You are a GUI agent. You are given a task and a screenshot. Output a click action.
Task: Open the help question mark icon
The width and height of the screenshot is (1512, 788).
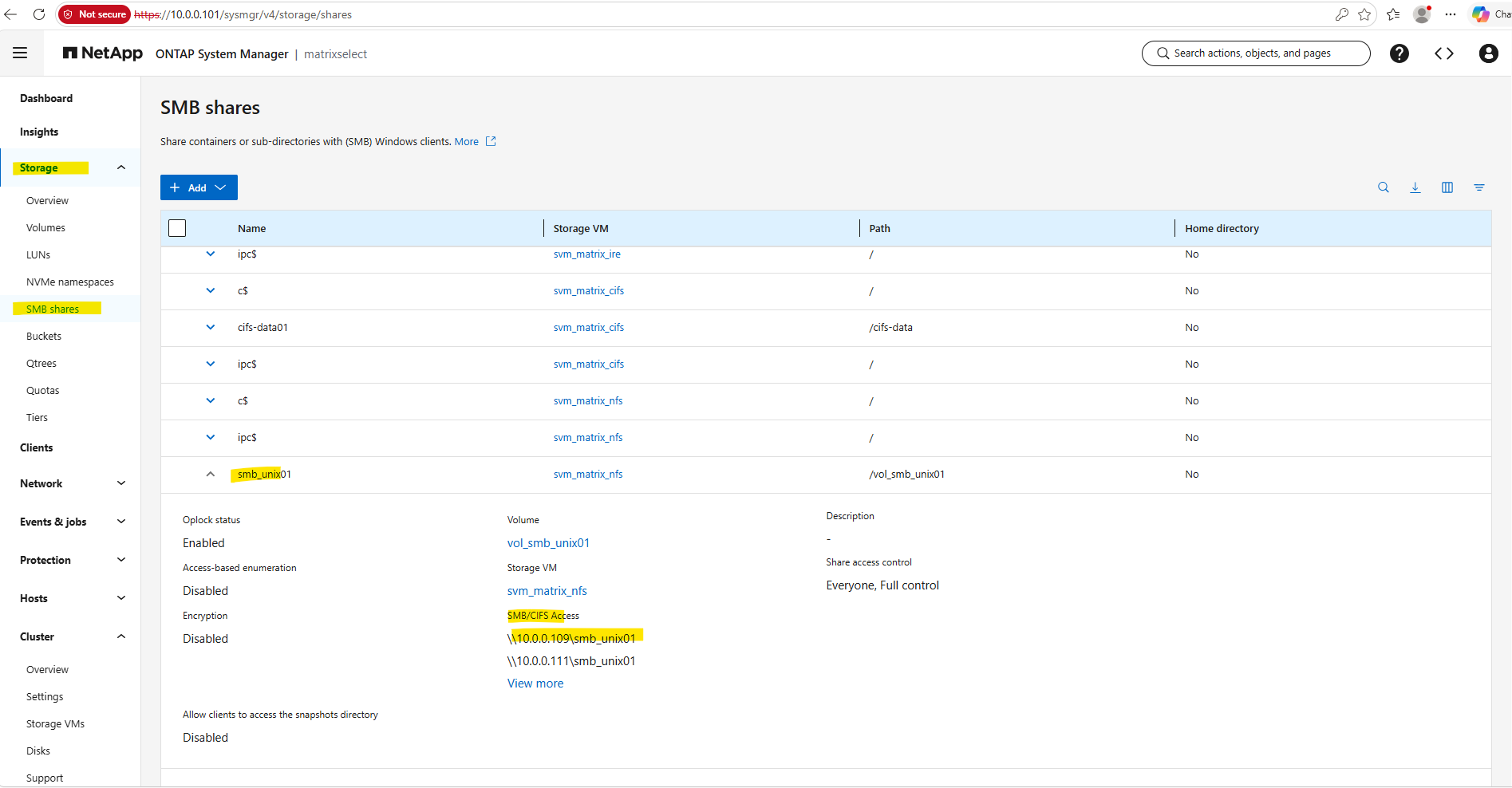(1399, 53)
